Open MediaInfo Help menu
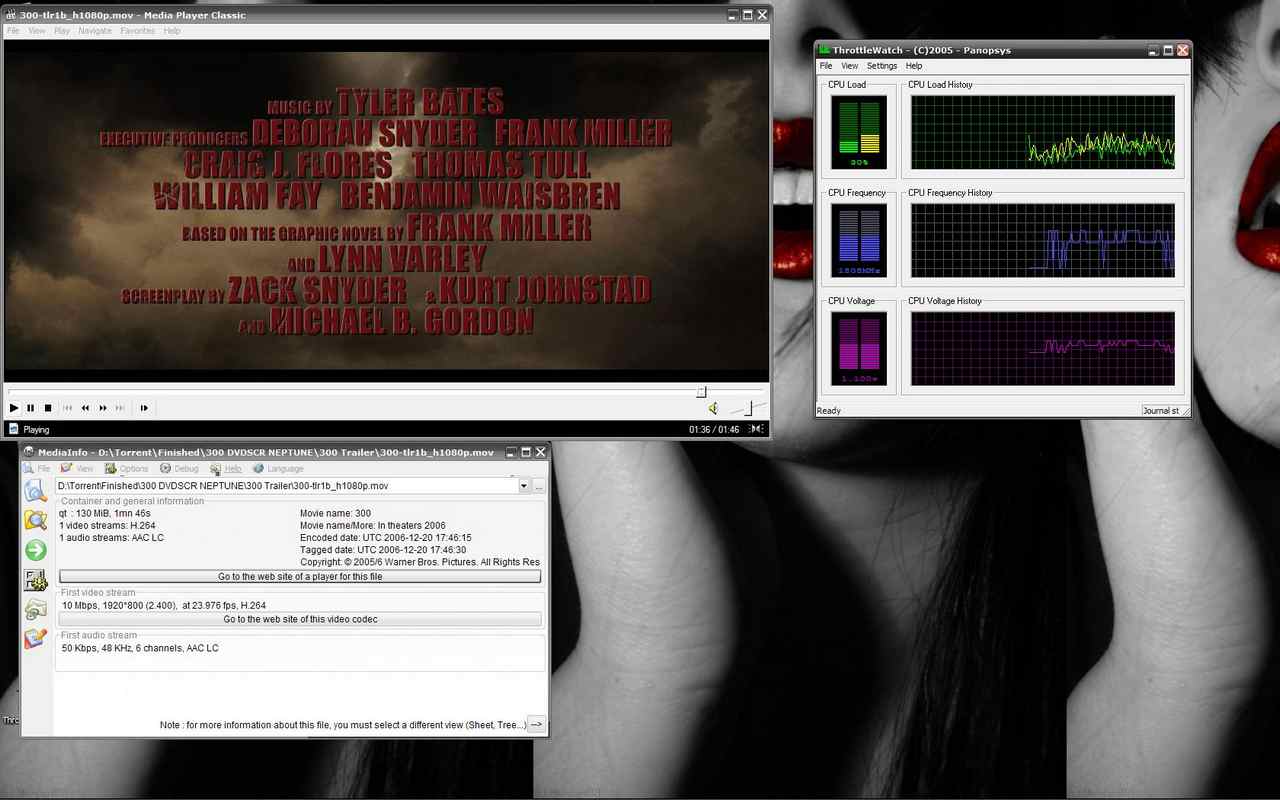Viewport: 1280px width, 800px height. point(226,469)
